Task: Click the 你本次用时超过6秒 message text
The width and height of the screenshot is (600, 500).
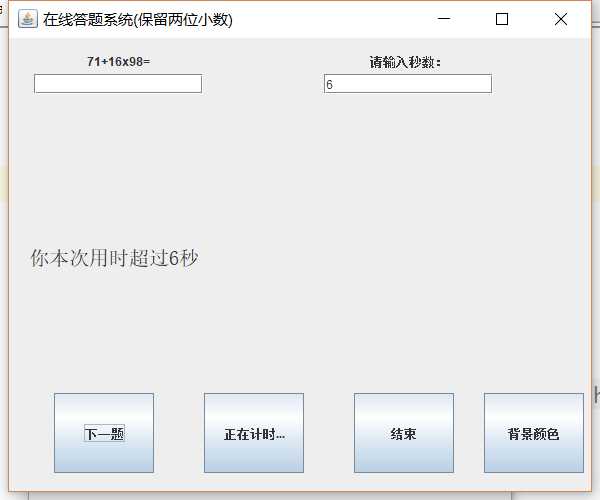Action: click(114, 258)
